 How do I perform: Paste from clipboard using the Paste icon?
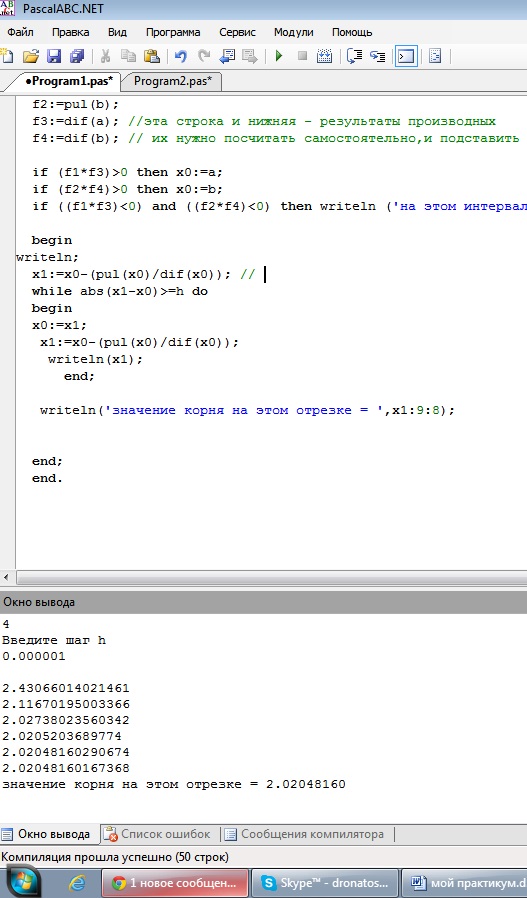pos(151,56)
